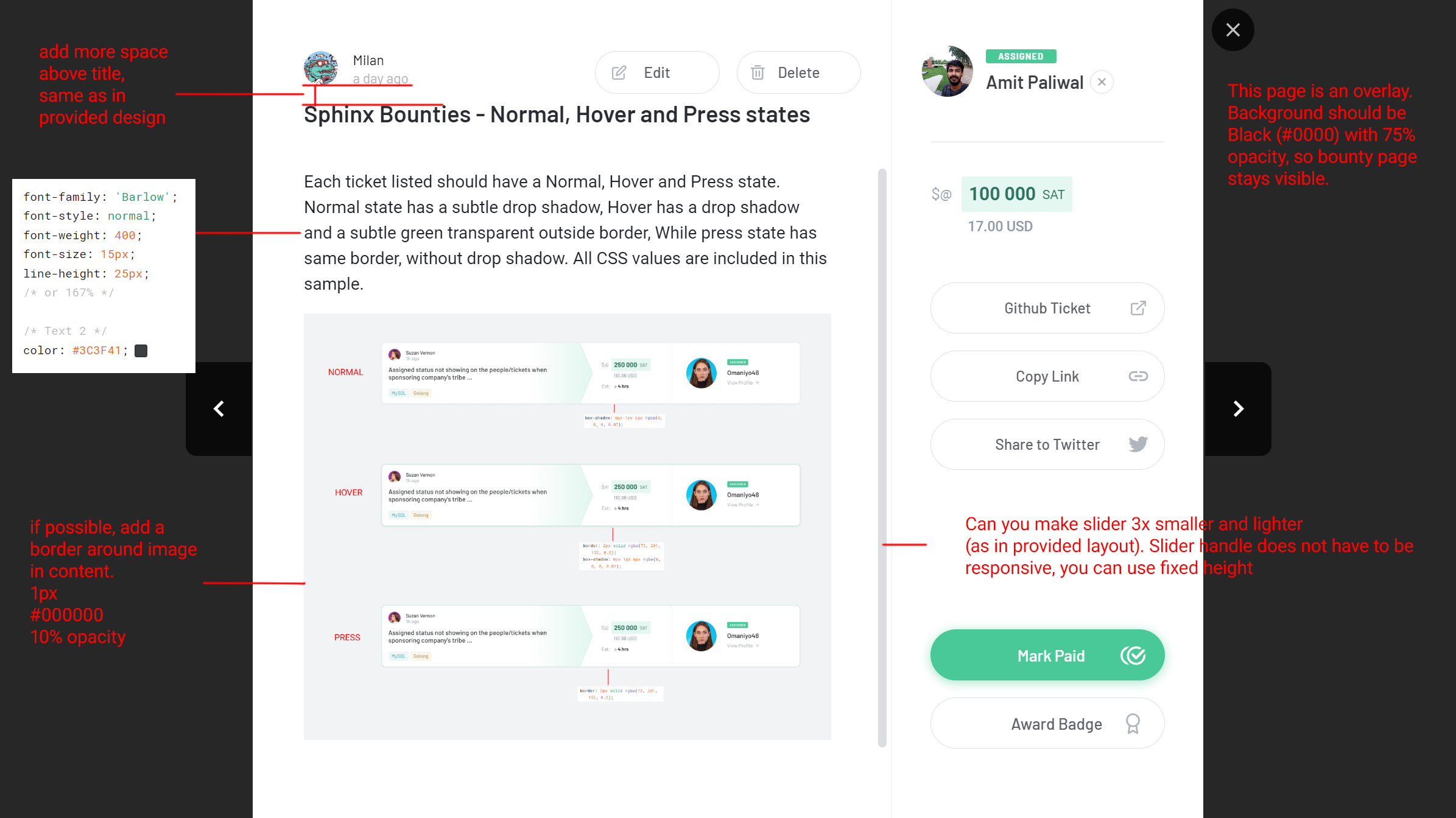Screen dimensions: 1456x818
Task: Click the color swatch beside #3C3F41
Action: pos(141,350)
